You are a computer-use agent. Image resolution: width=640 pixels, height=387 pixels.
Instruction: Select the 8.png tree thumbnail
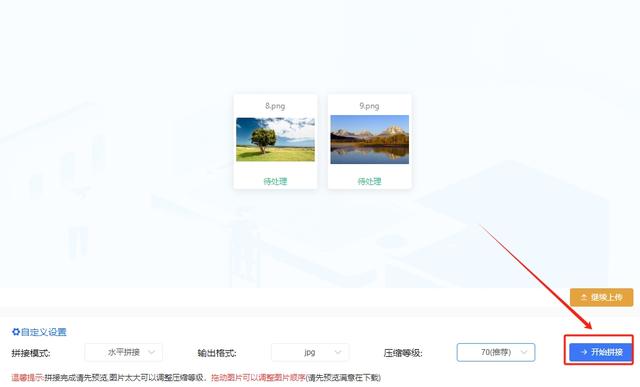point(276,140)
